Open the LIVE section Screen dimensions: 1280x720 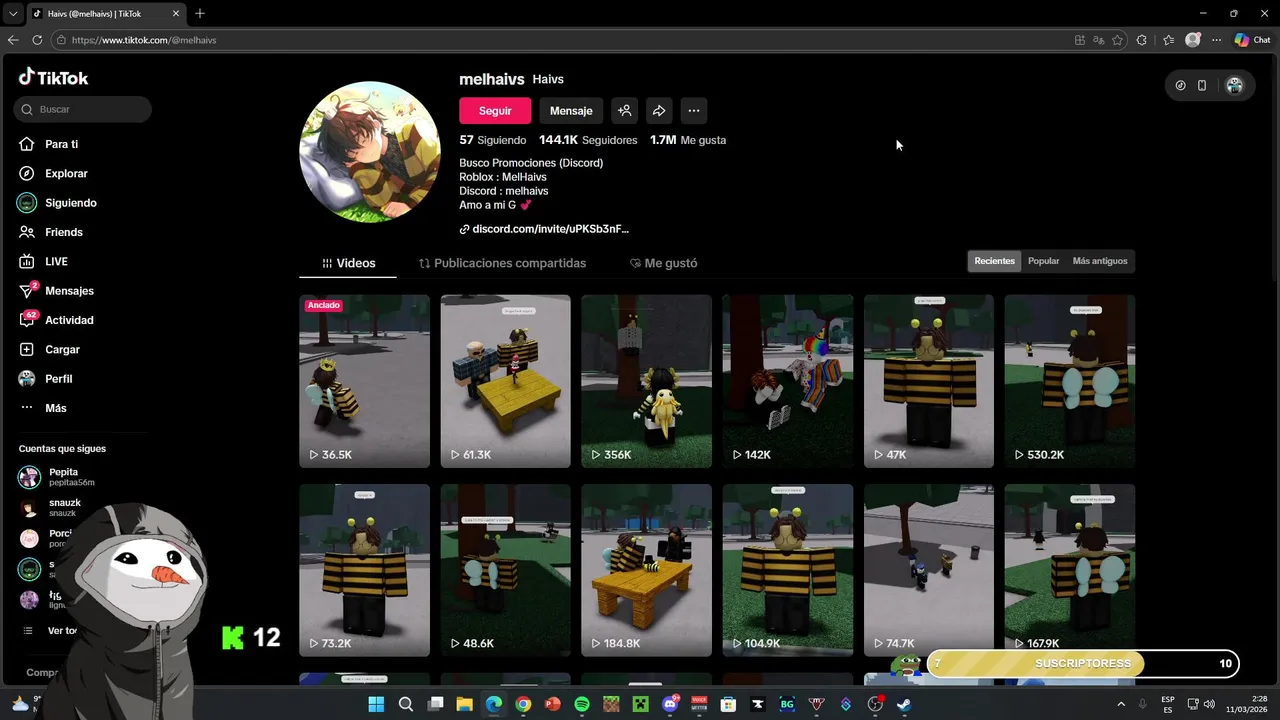point(43,261)
